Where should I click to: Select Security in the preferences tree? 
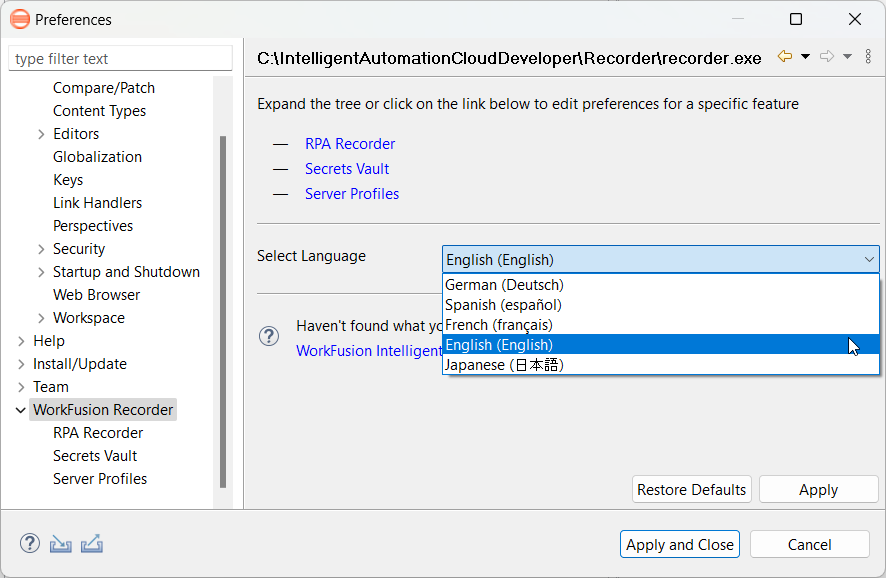click(x=79, y=249)
